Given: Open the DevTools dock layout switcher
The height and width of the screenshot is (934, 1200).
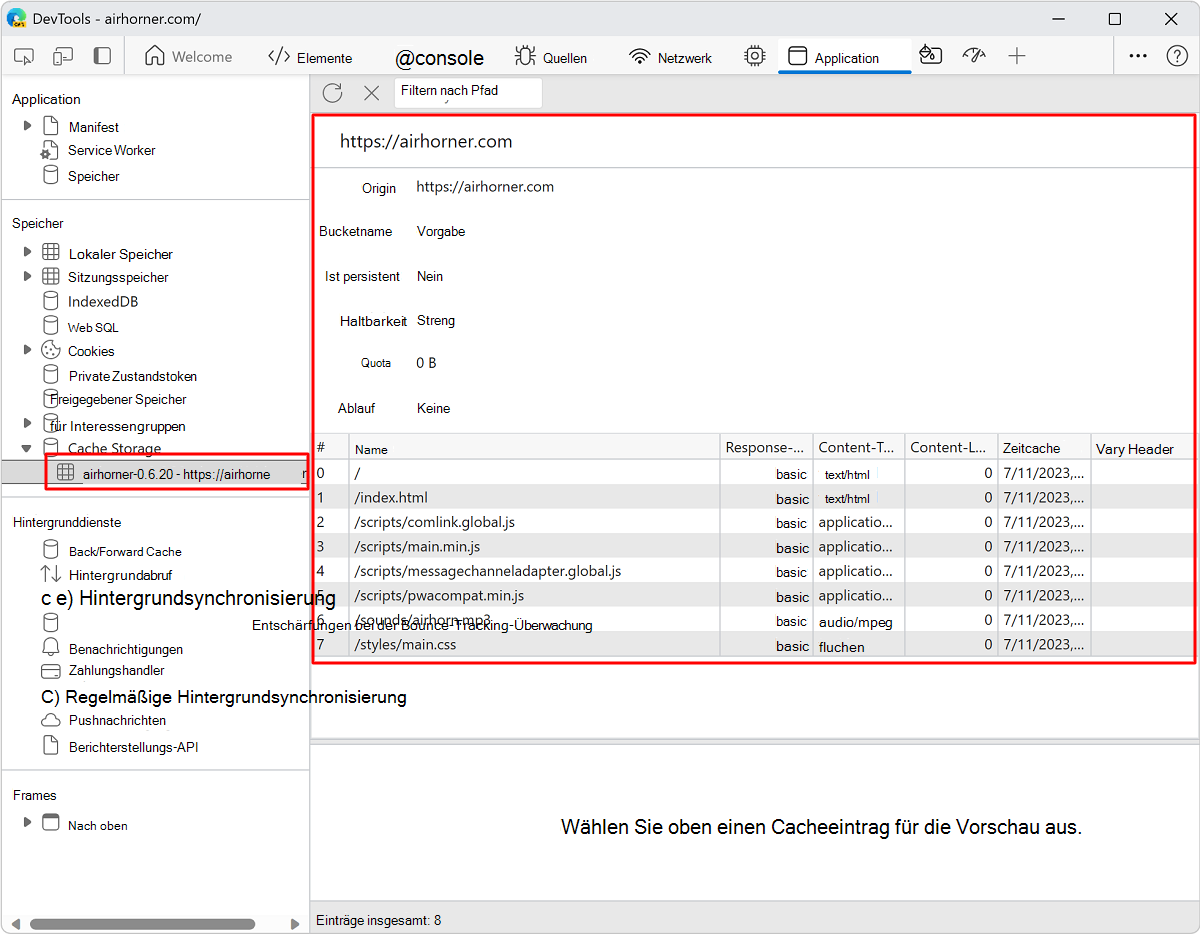Looking at the screenshot, I should [101, 56].
